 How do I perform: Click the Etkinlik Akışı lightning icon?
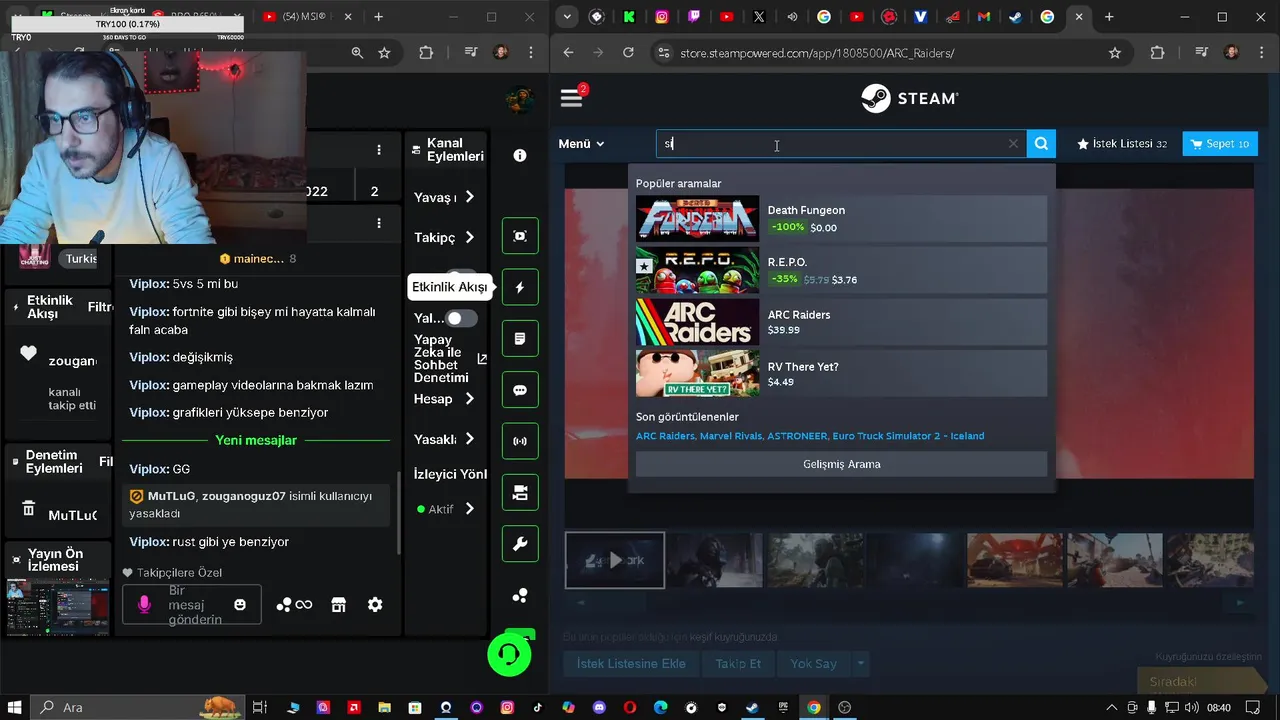pyautogui.click(x=520, y=287)
